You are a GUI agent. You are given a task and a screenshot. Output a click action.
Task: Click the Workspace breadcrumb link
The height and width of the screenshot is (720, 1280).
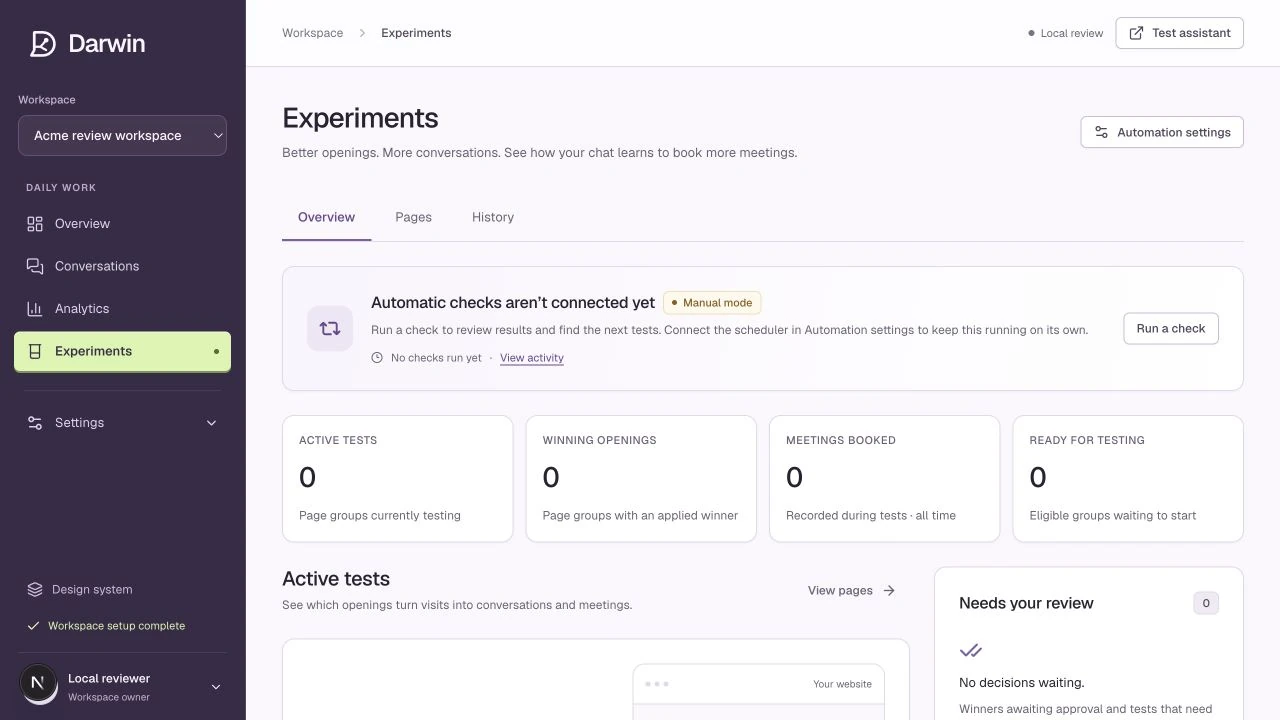[x=312, y=33]
